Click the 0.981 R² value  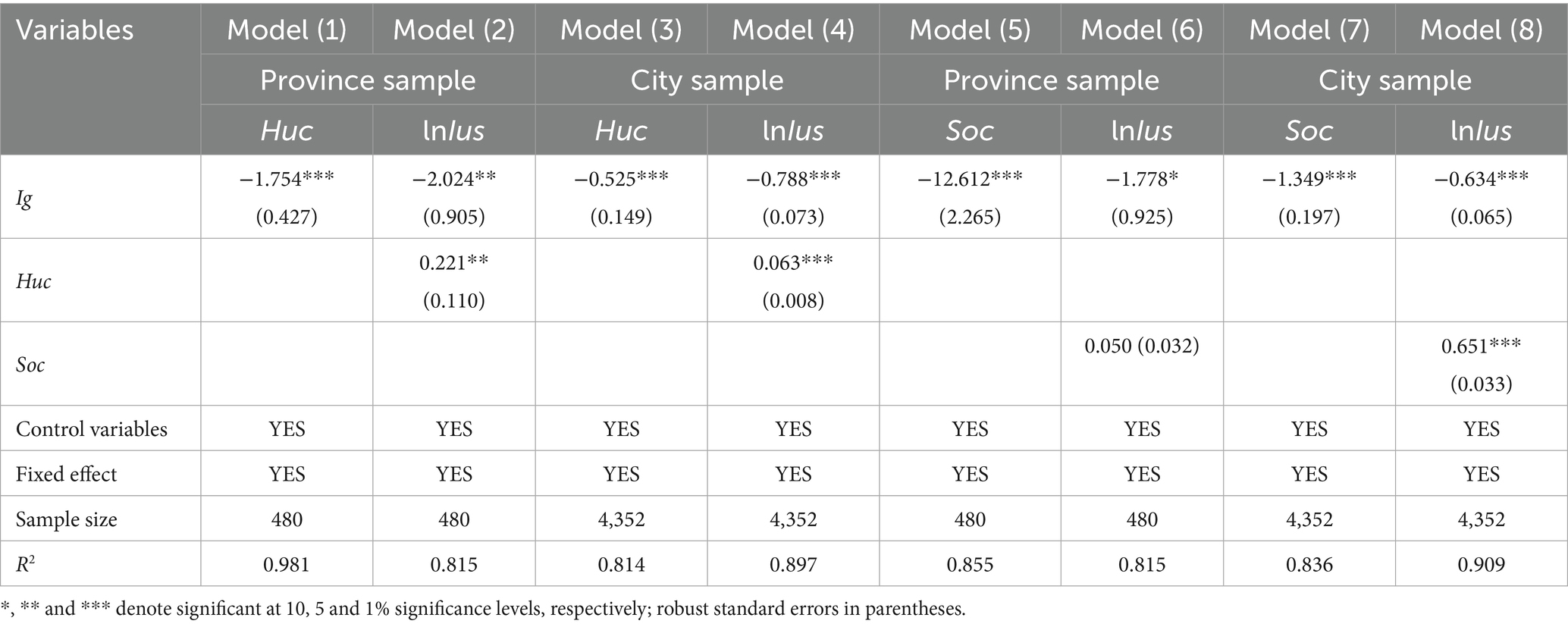287,565
